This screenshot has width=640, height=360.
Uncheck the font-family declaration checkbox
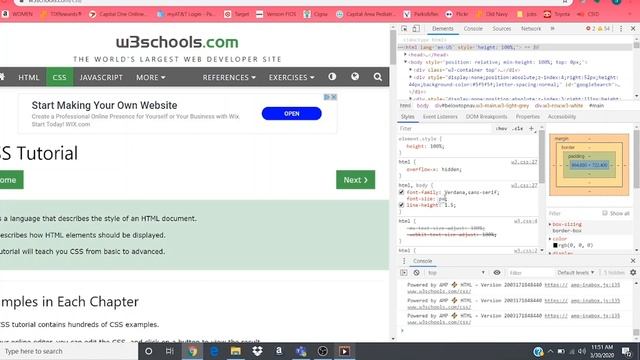[x=401, y=192]
